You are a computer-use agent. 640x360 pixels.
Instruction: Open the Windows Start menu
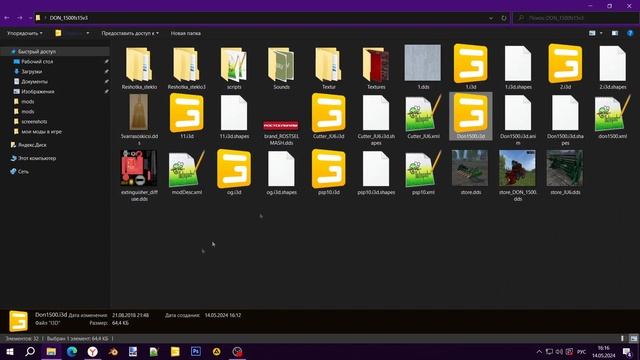pyautogui.click(x=10, y=351)
